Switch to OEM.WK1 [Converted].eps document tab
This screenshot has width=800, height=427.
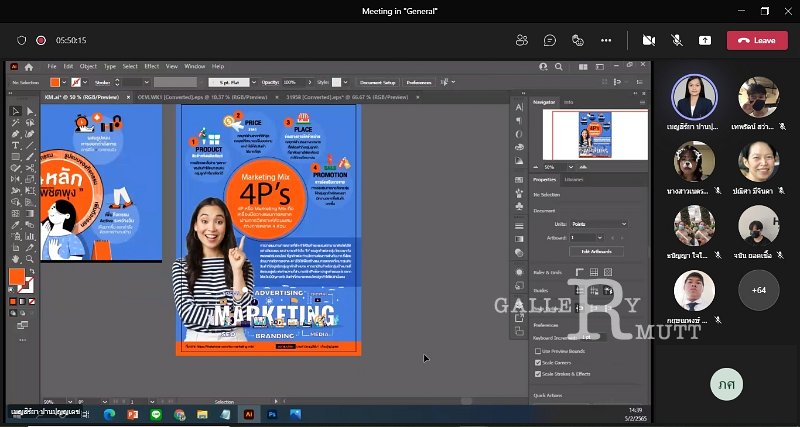pos(202,97)
